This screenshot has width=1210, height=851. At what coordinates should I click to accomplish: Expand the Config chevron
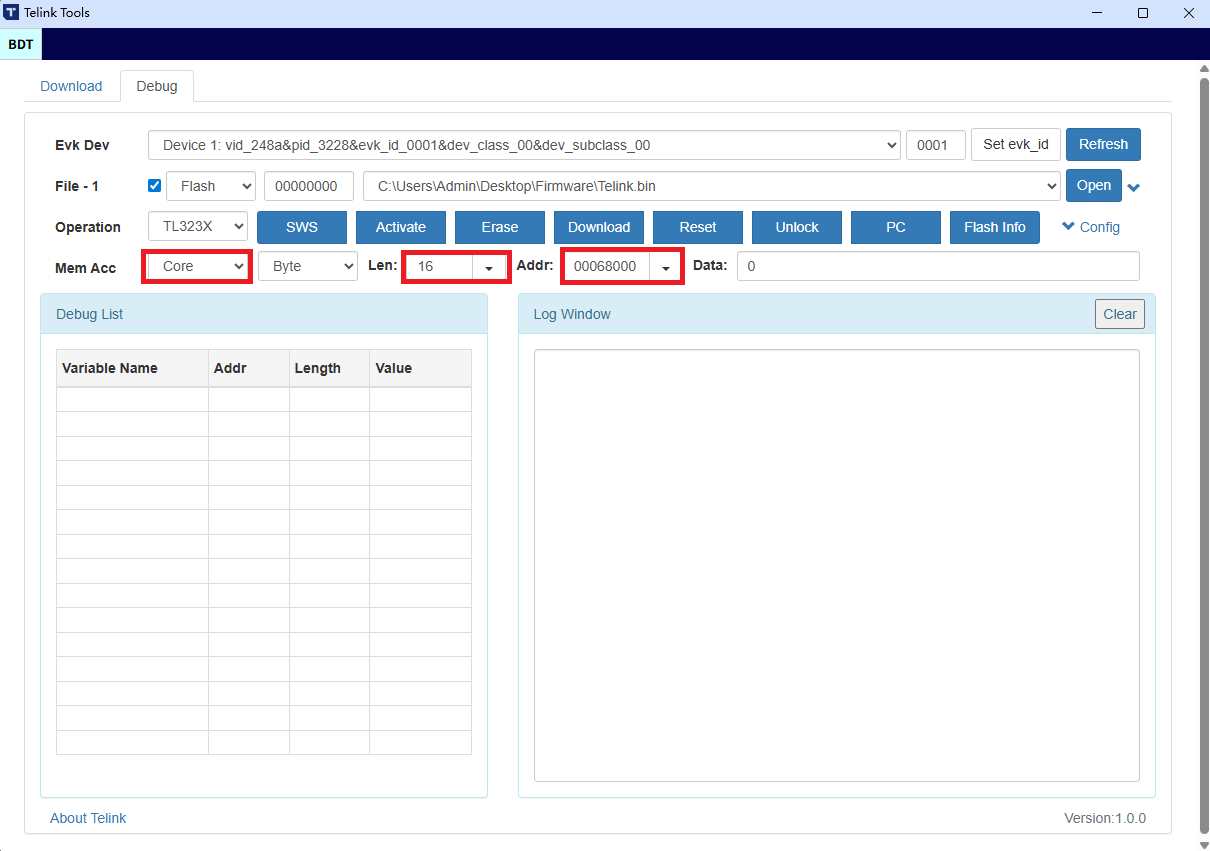tap(1068, 227)
